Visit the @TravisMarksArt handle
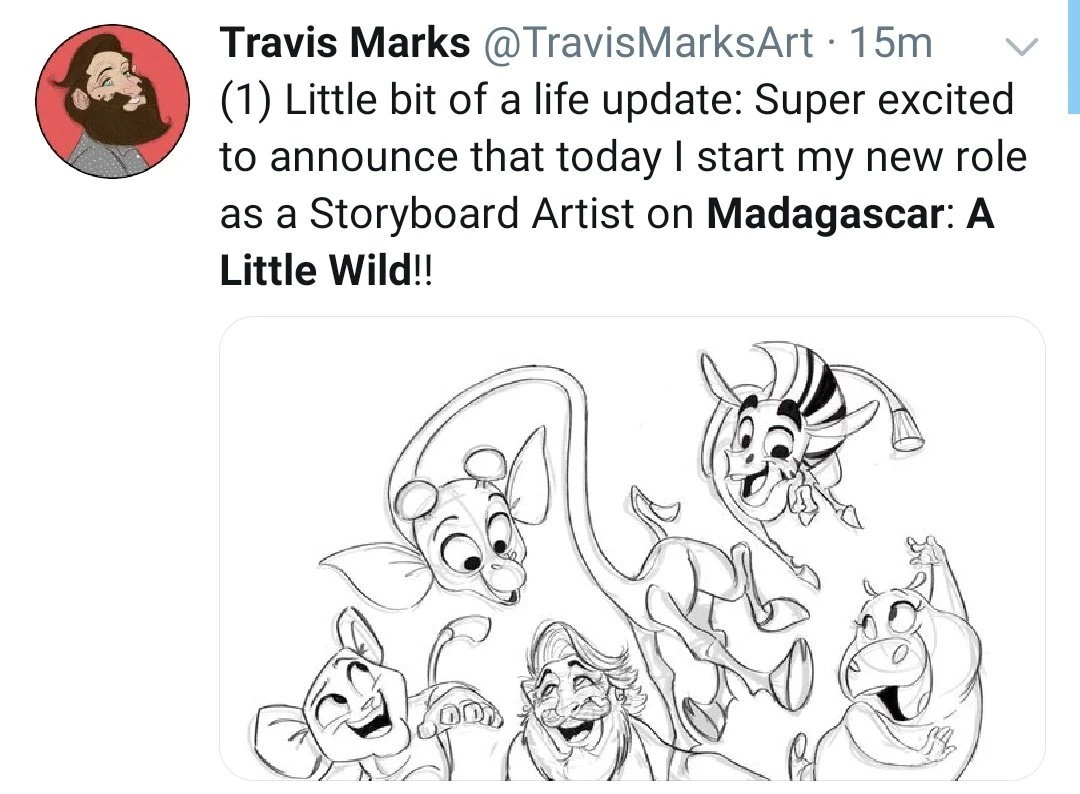Viewport: 1080px width, 794px height. tap(653, 43)
